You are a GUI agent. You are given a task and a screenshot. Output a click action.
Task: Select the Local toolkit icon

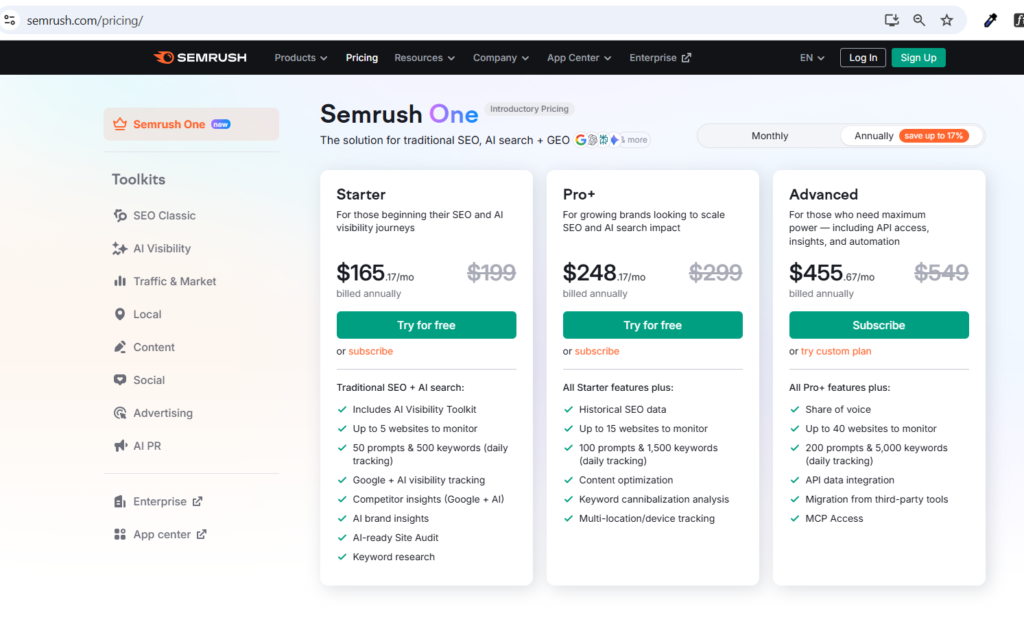coord(119,314)
